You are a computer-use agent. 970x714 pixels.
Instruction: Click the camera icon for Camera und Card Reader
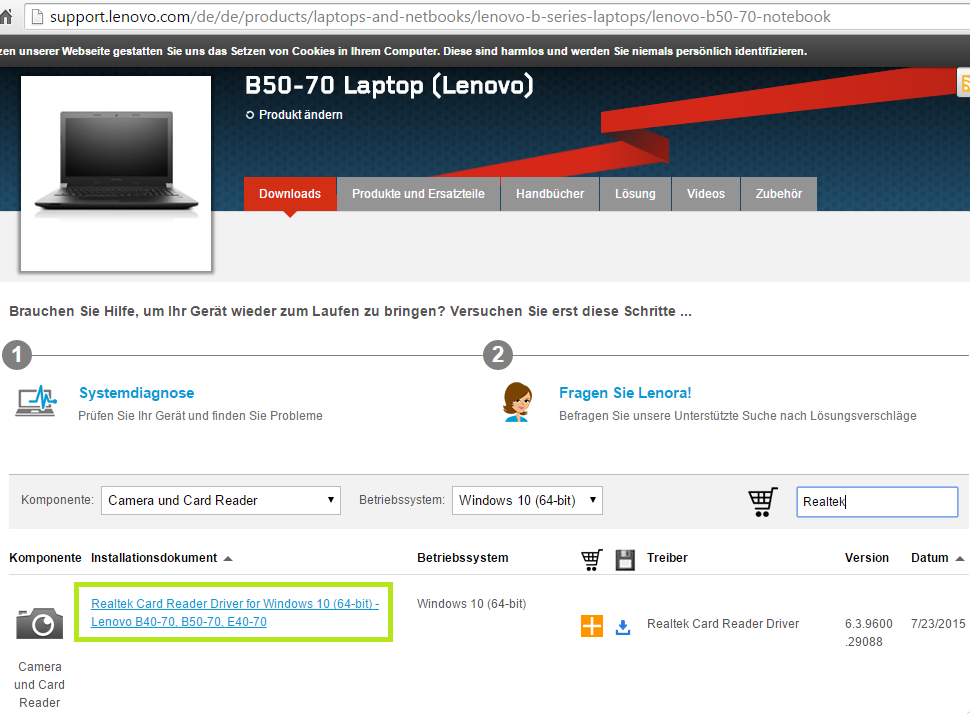click(x=40, y=624)
